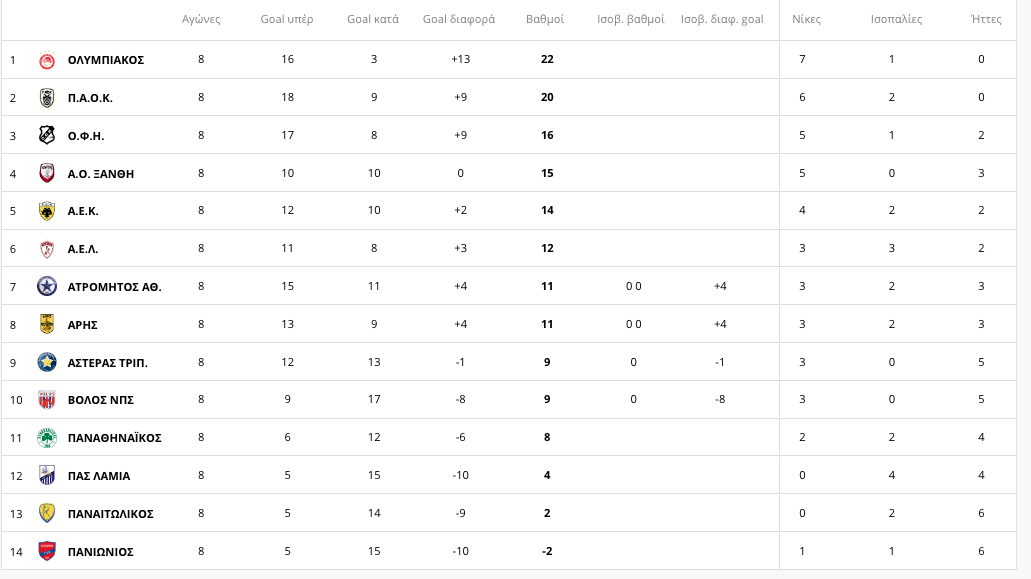Click the Νίκες column header

(806, 20)
